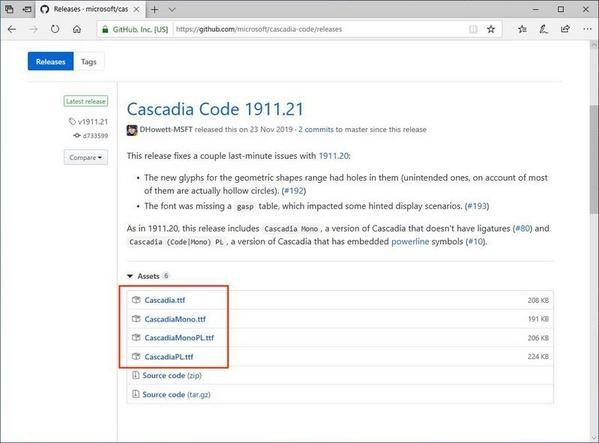Download CascadiaPL.ttf asset

pos(169,357)
